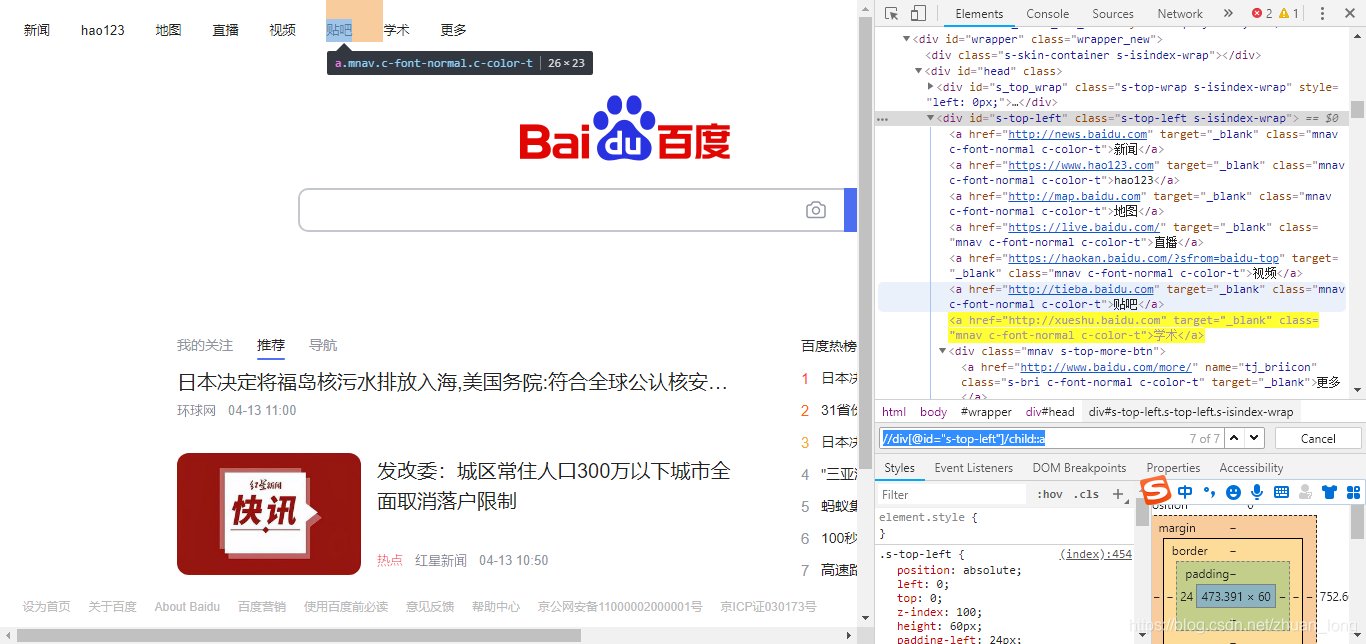The image size is (1366, 644).
Task: Open the hao123 link
Action: (102, 29)
